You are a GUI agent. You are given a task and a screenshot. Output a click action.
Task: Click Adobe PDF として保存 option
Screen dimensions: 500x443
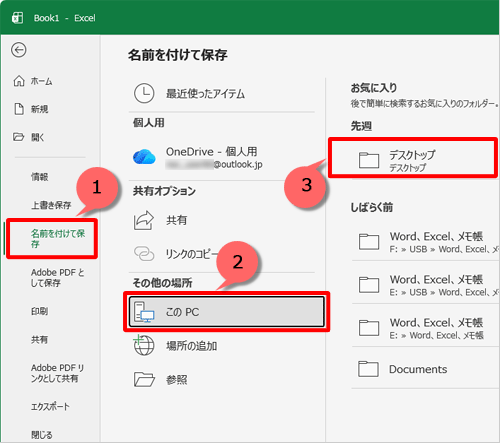pyautogui.click(x=57, y=278)
